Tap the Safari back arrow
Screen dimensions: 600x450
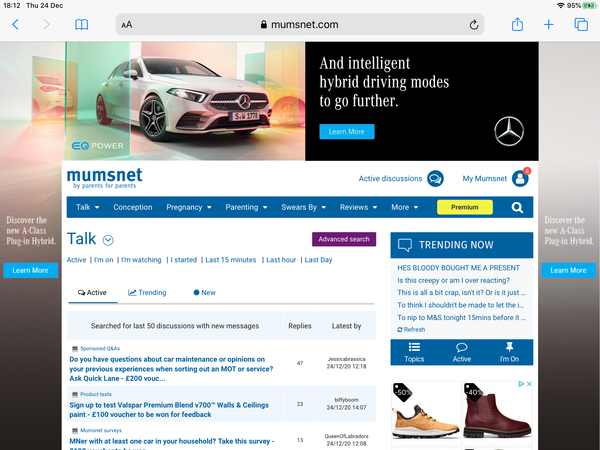15,25
